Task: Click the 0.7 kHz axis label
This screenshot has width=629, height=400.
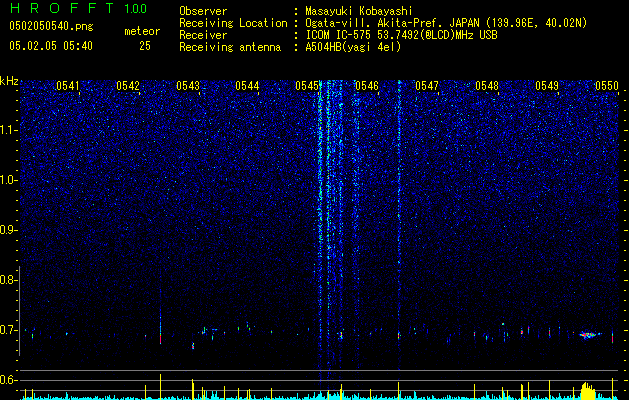Action: (x=8, y=330)
